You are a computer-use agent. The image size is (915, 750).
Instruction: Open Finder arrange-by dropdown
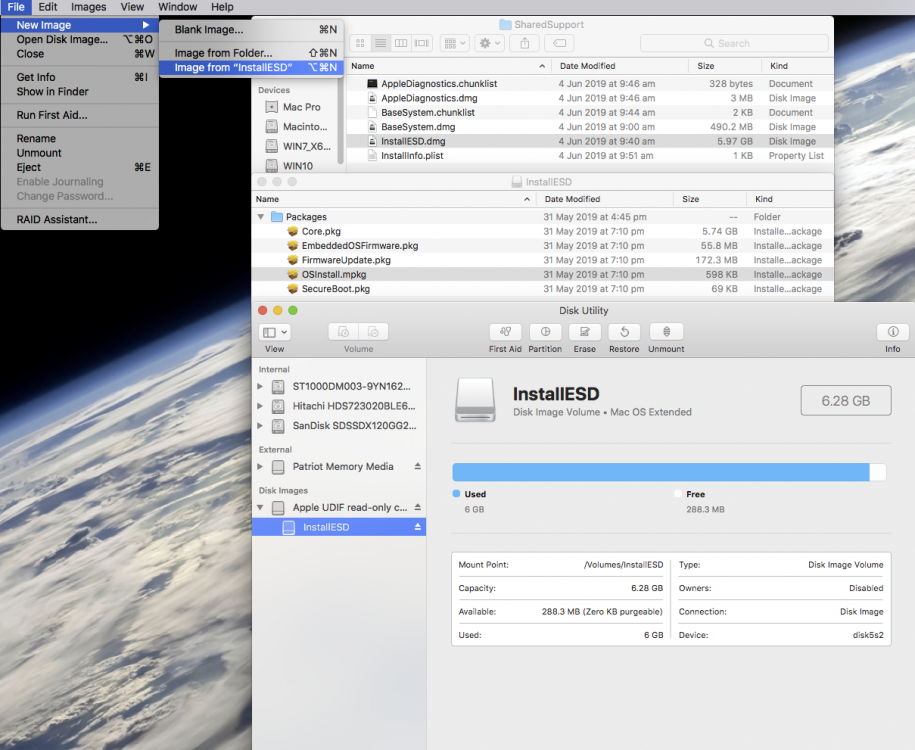pyautogui.click(x=455, y=43)
